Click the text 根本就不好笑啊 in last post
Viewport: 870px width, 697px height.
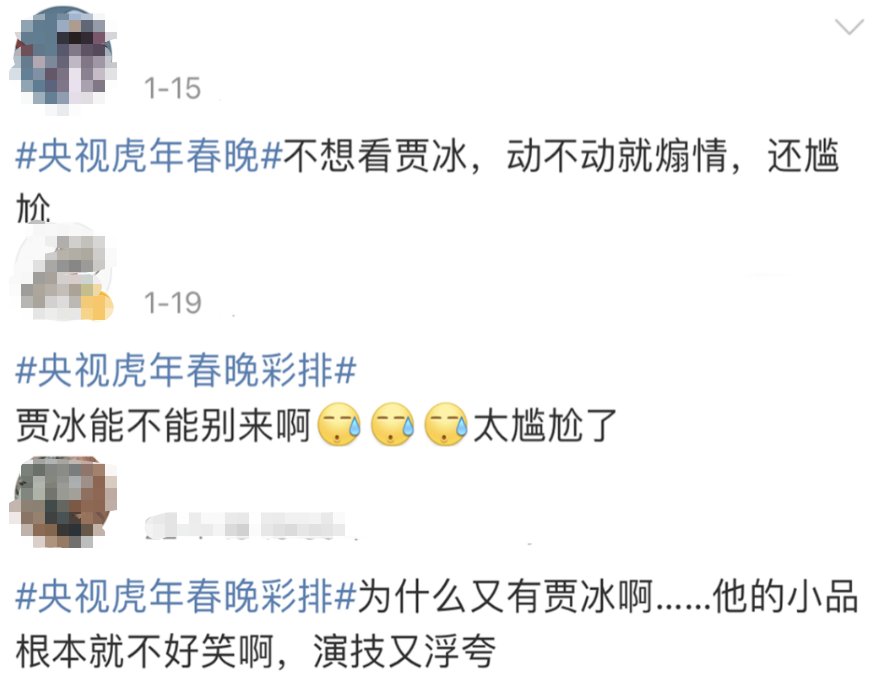click(x=144, y=651)
